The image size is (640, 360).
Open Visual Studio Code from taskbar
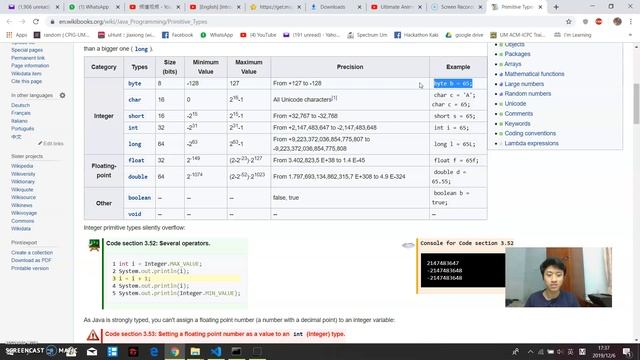click(216, 351)
